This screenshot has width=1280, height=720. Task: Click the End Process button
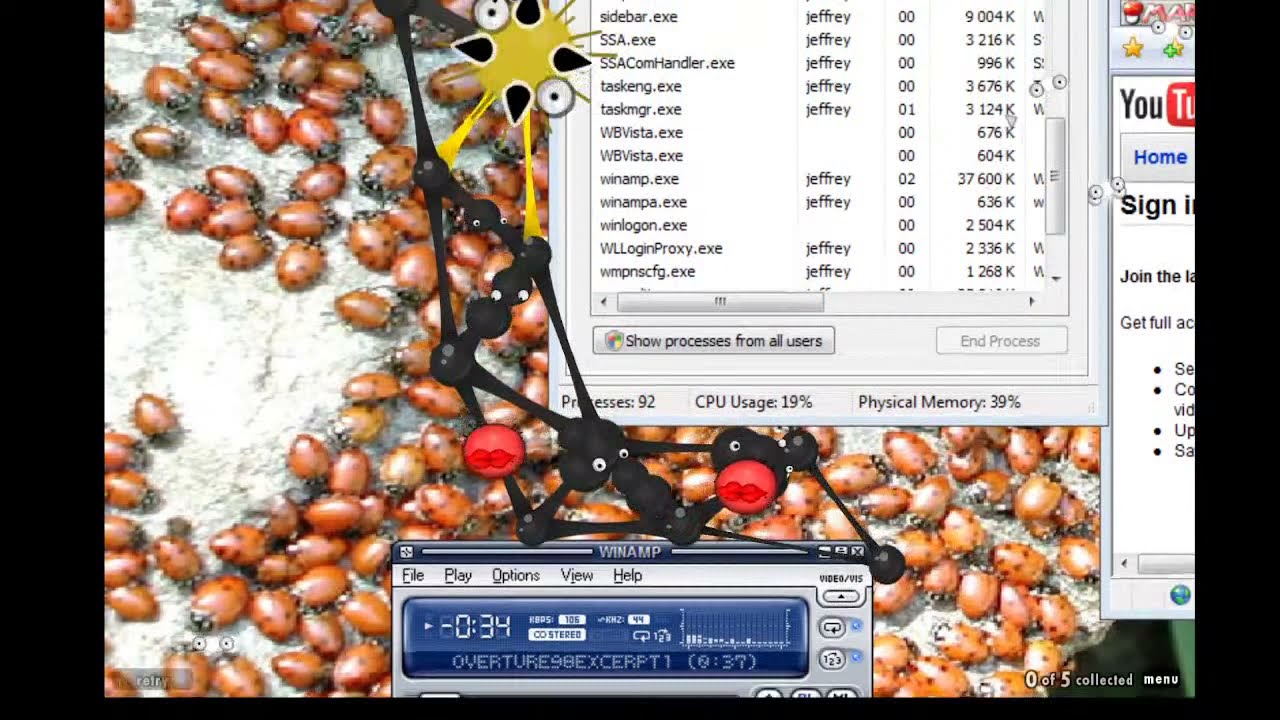(1001, 341)
